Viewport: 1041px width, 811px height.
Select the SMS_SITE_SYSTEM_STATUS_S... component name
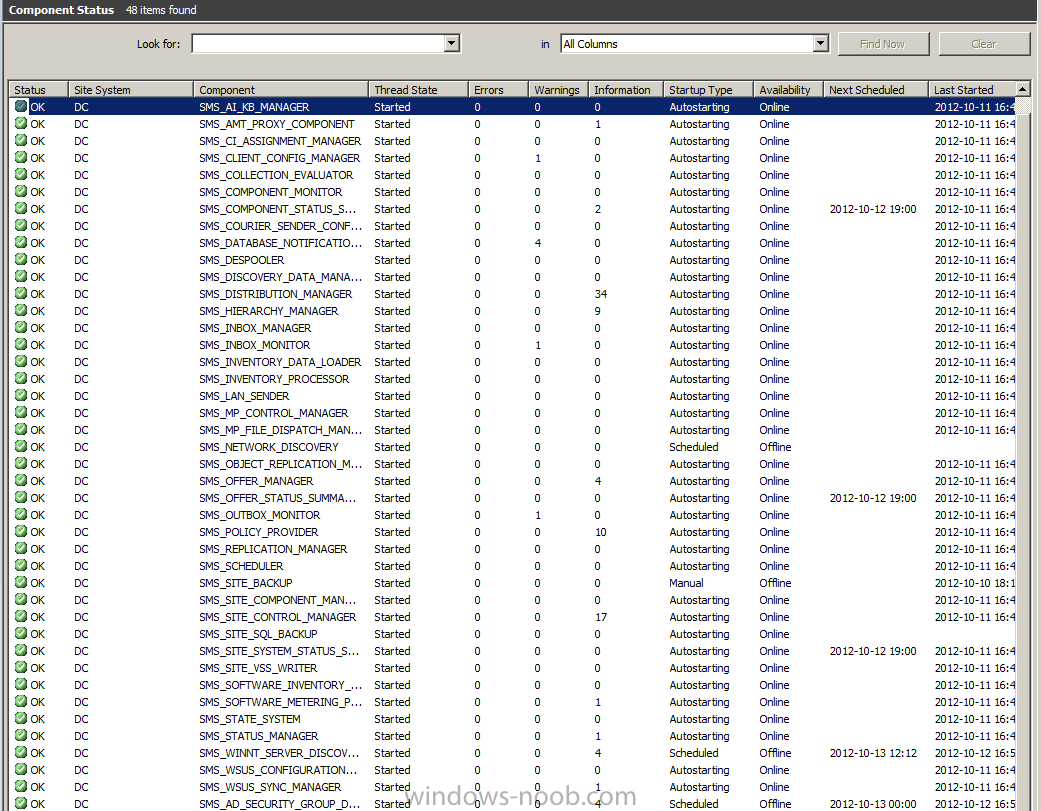(x=279, y=650)
